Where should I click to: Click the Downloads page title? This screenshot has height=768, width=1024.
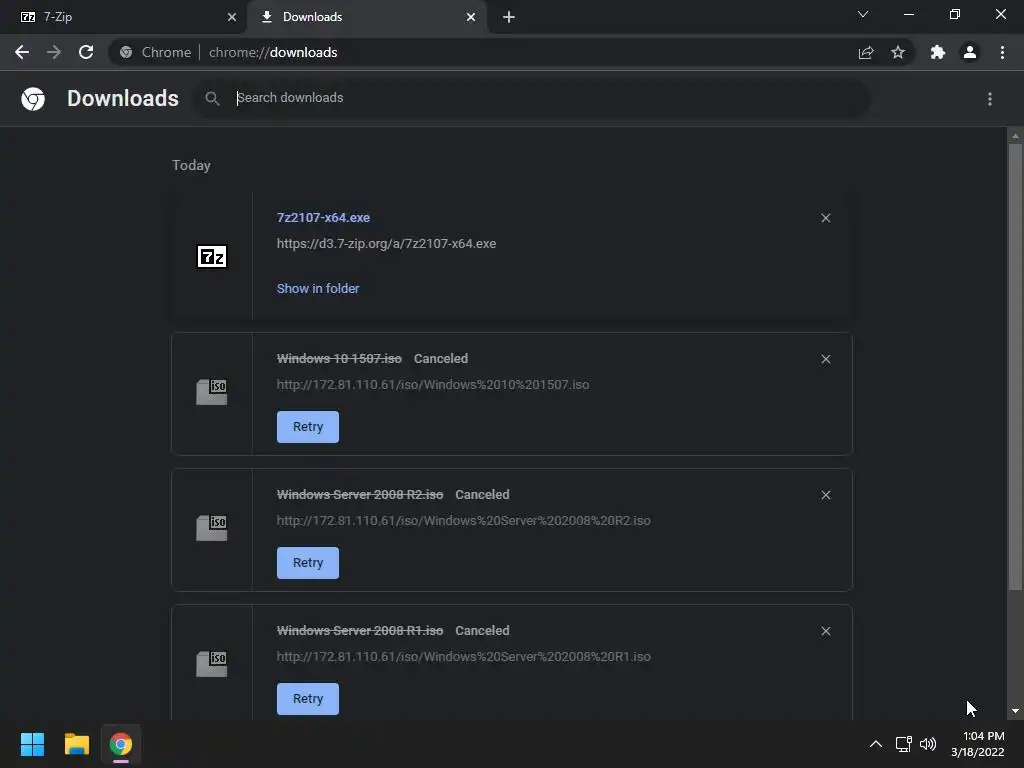tap(123, 98)
